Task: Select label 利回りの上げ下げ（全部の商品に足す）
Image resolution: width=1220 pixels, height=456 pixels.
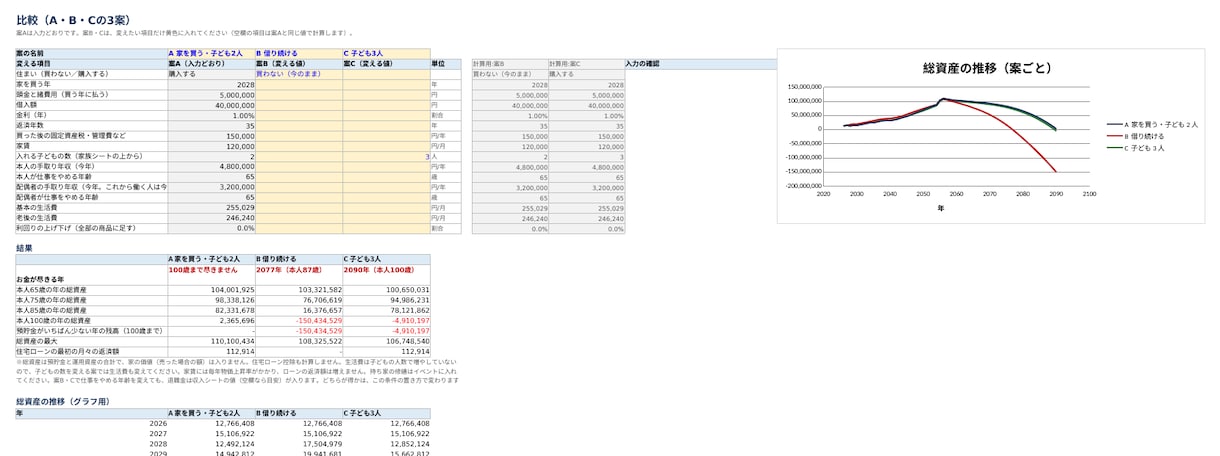Action: pyautogui.click(x=91, y=228)
